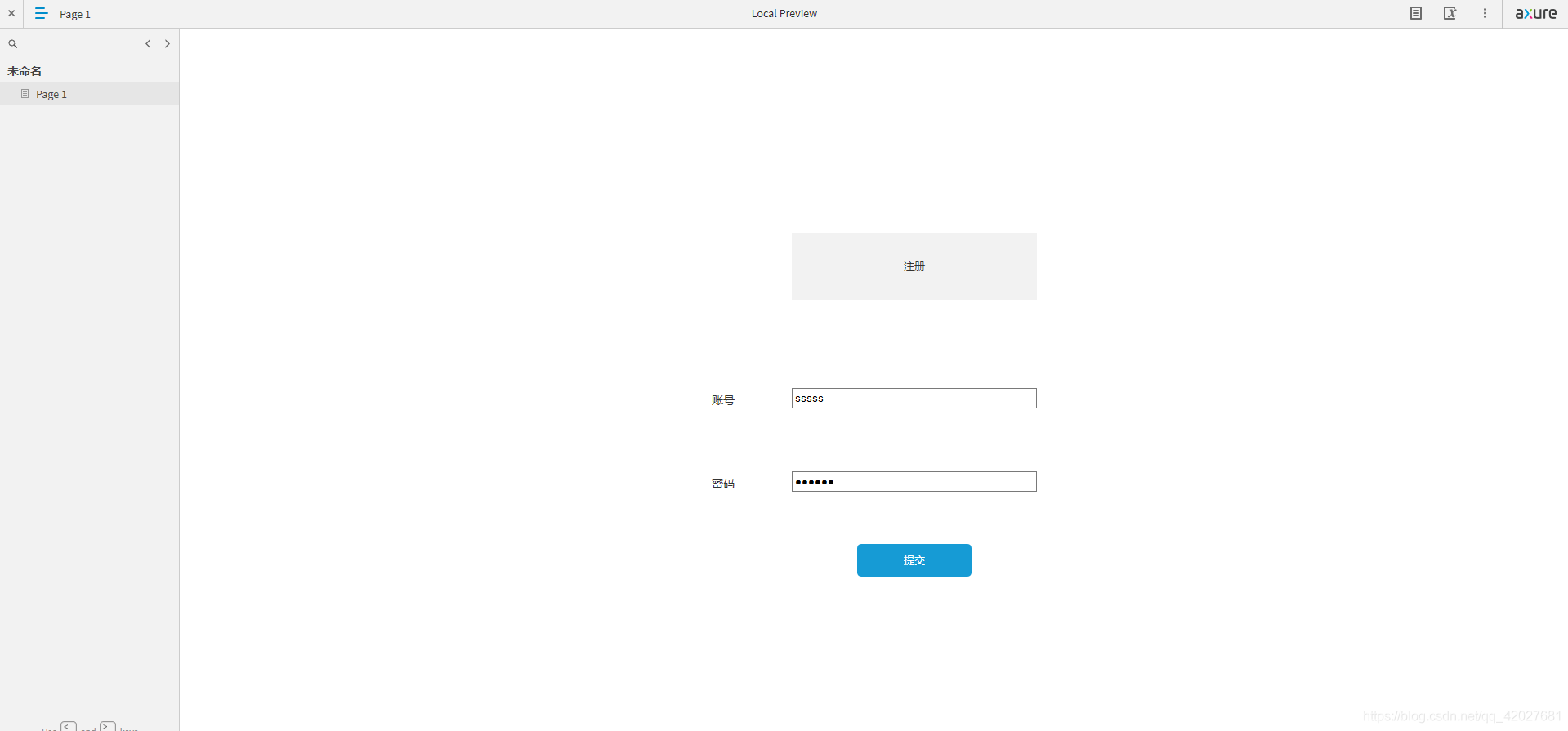Focus the 密码 password input field
The image size is (1568, 731).
(x=914, y=482)
